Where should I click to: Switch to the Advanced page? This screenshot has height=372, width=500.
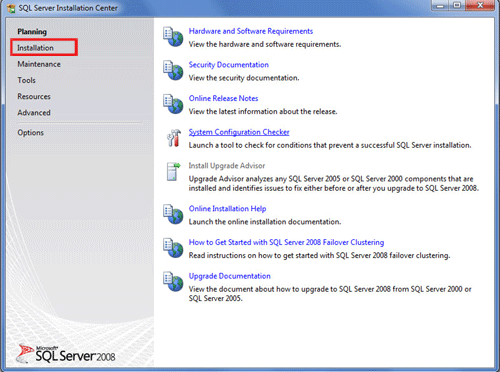pos(34,113)
